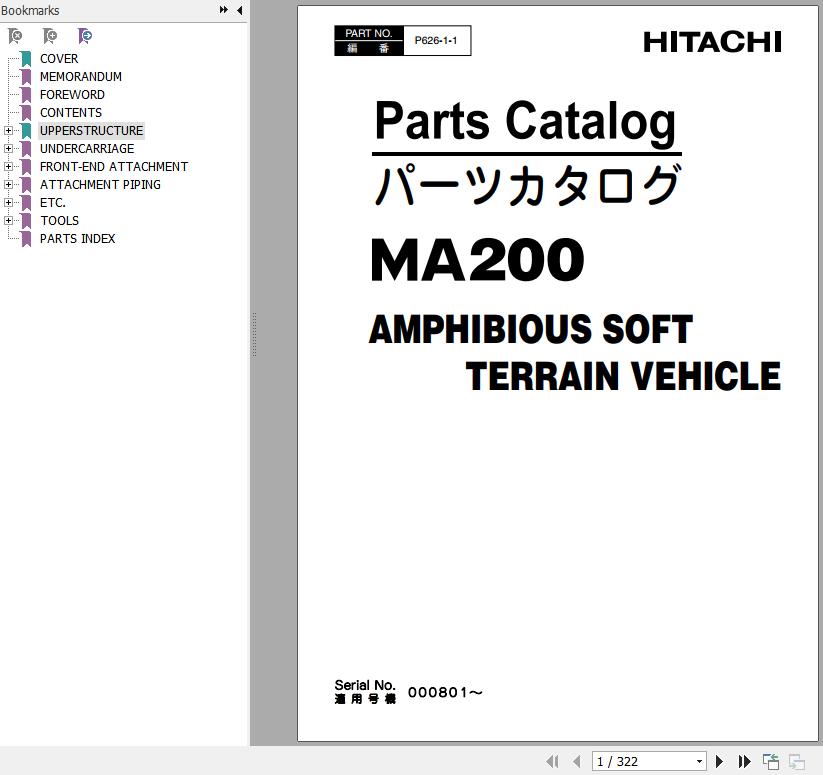The height and width of the screenshot is (775, 823).
Task: Select the TOOLS bookmark label
Action: tap(59, 221)
